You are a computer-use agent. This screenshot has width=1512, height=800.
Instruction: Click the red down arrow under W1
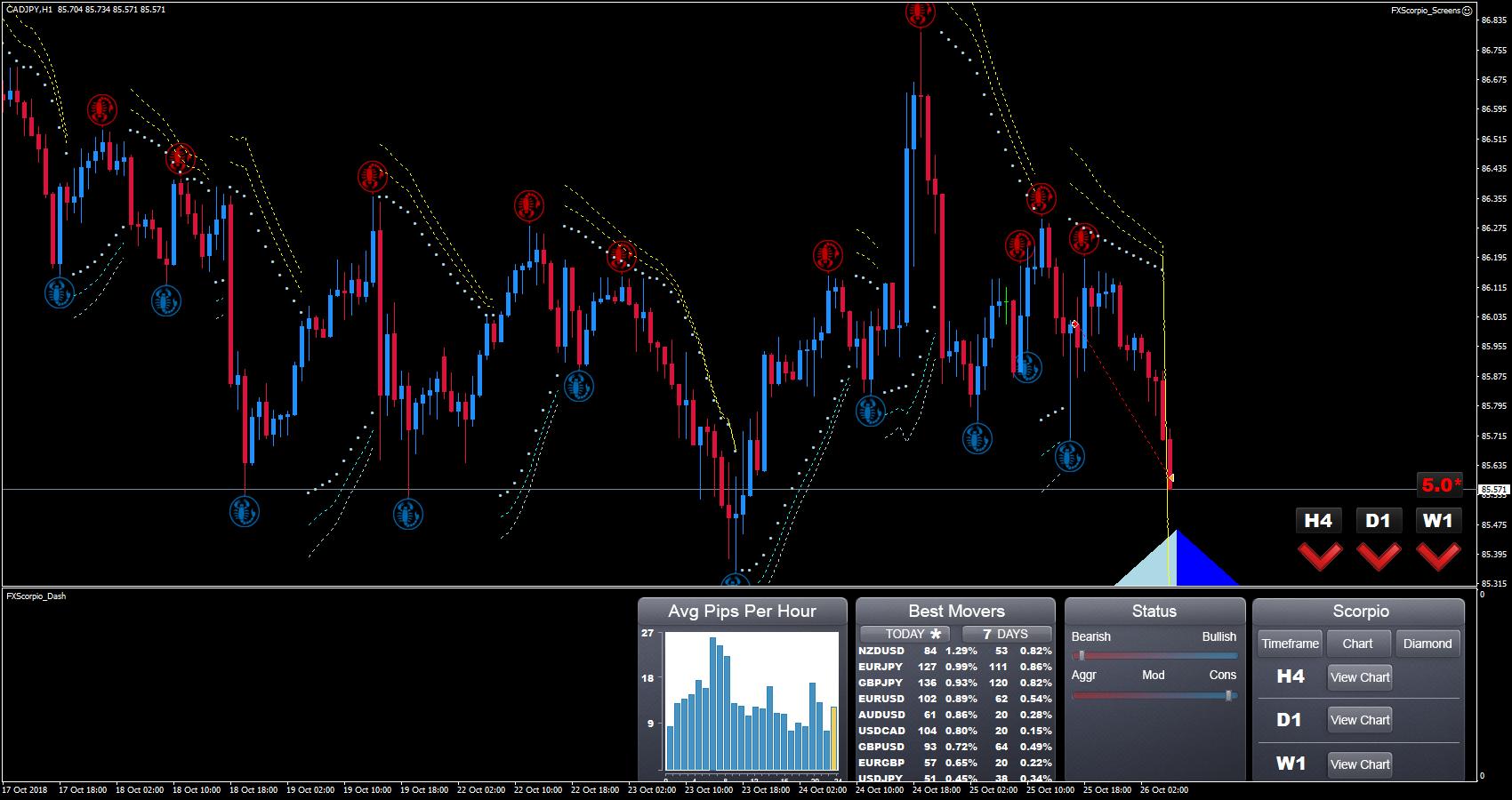(x=1438, y=556)
